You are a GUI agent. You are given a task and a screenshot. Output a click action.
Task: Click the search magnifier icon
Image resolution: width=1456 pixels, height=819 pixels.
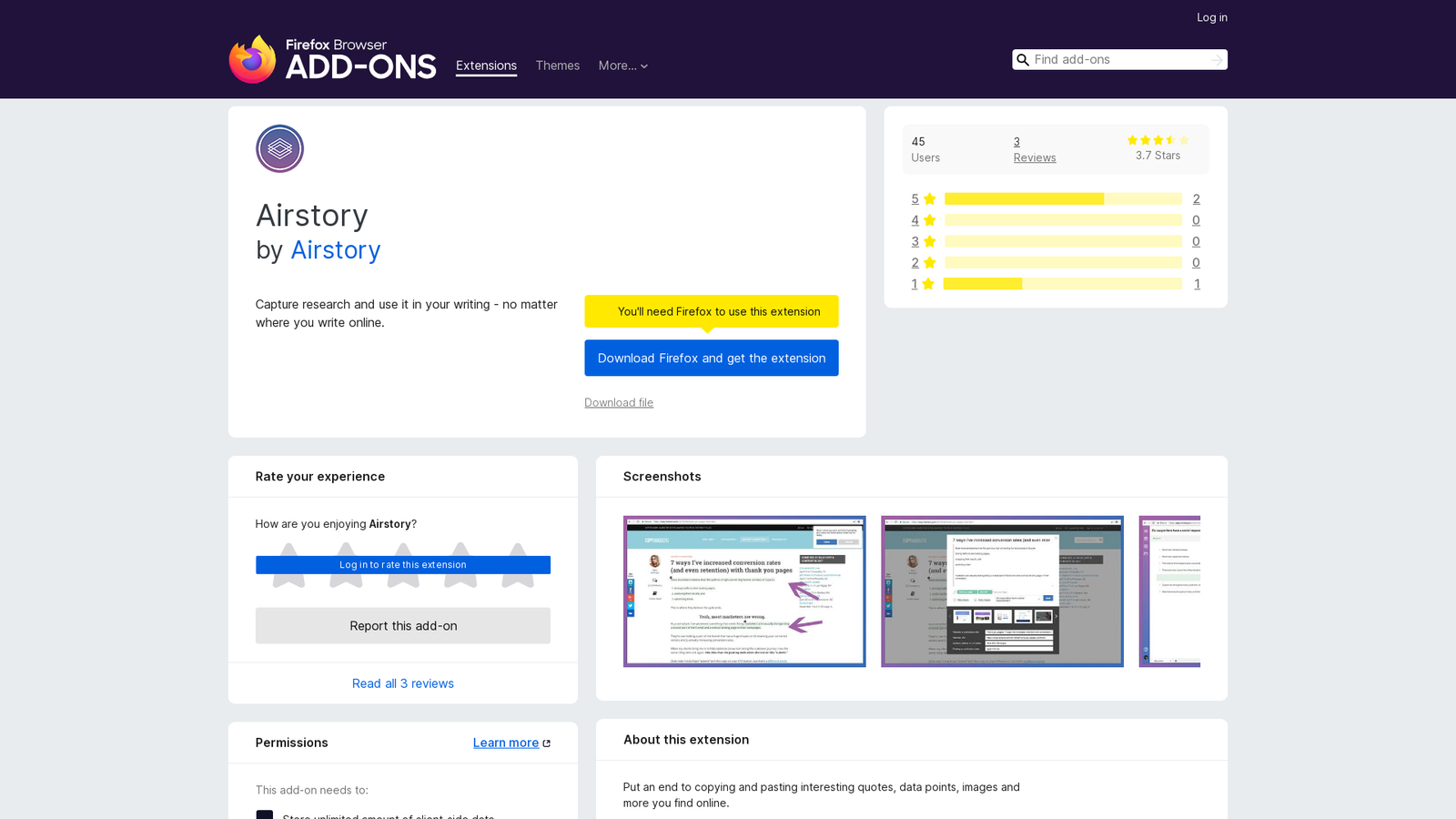click(1023, 60)
